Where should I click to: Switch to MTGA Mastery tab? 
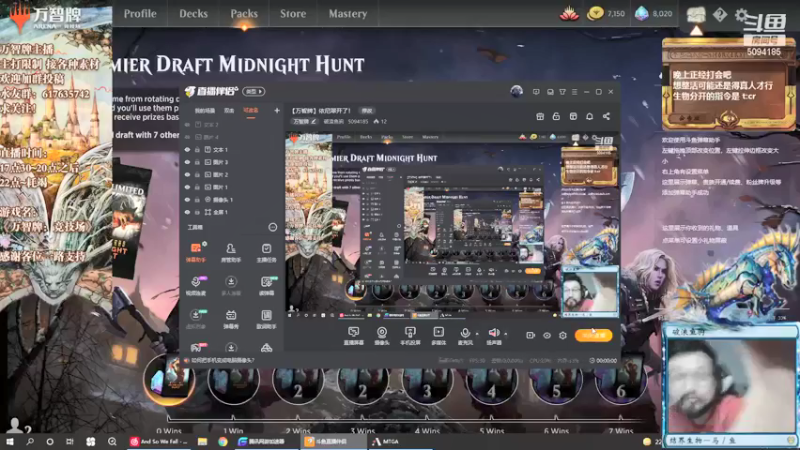coord(348,14)
